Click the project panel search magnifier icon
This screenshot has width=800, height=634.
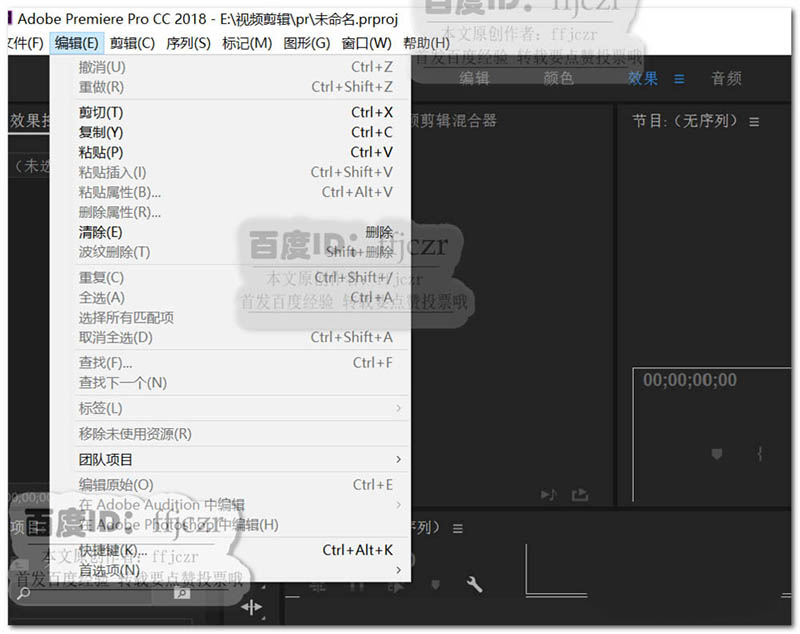coord(24,593)
